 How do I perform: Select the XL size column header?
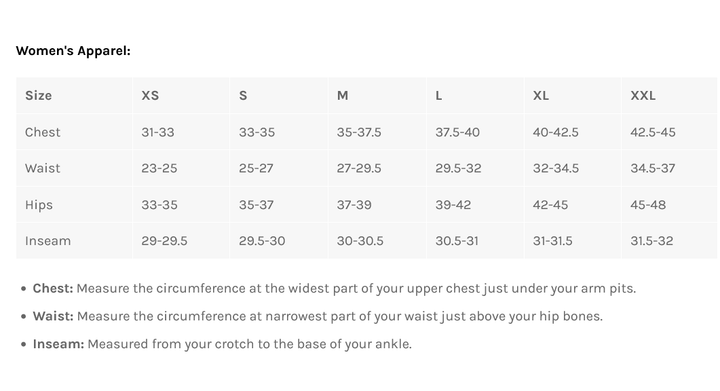tap(541, 95)
